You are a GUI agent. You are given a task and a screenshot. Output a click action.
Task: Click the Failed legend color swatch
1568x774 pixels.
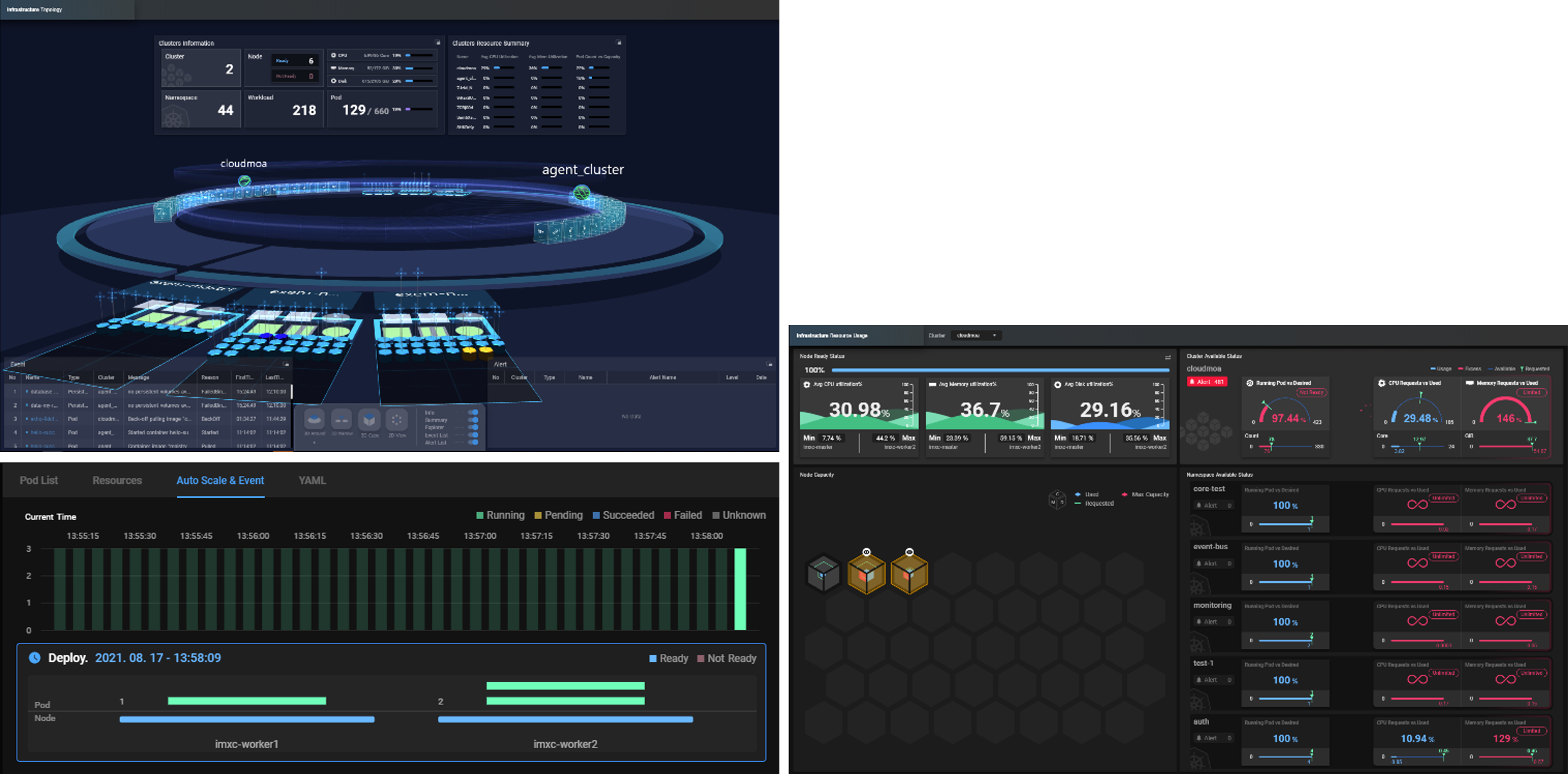pos(667,515)
